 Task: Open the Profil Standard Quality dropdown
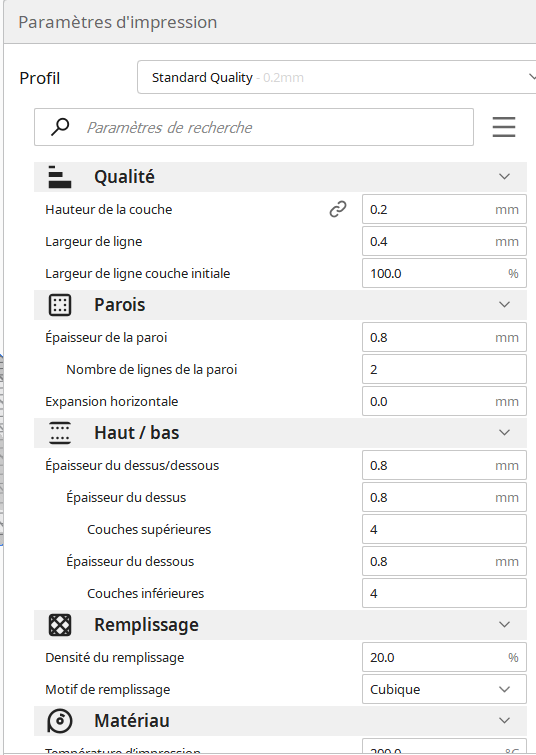[x=337, y=77]
